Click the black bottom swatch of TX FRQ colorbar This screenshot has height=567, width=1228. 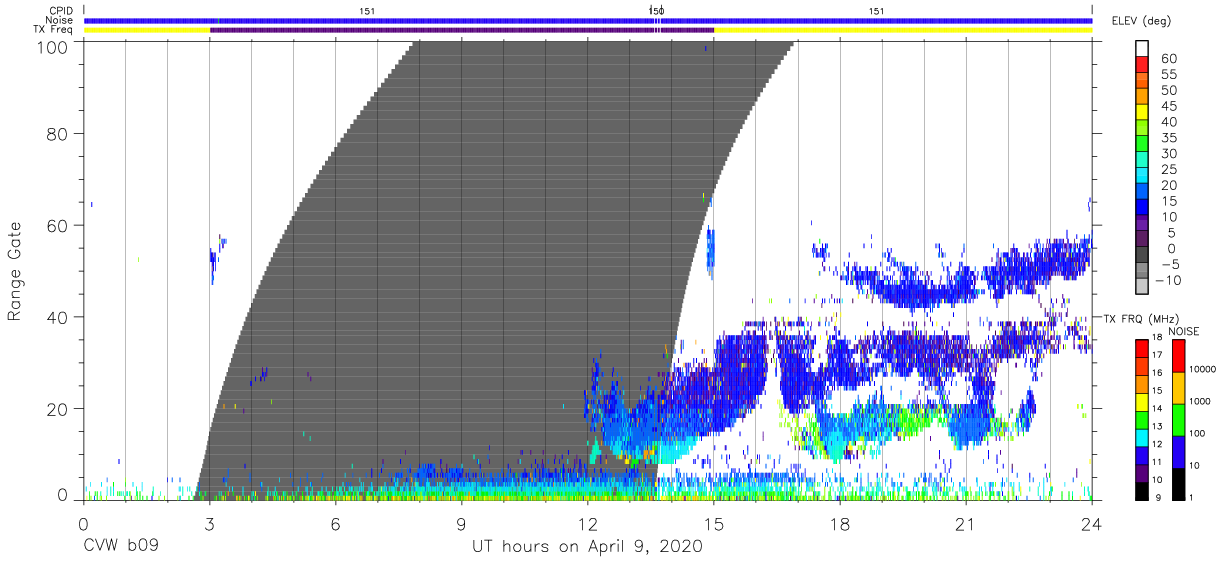point(1142,492)
